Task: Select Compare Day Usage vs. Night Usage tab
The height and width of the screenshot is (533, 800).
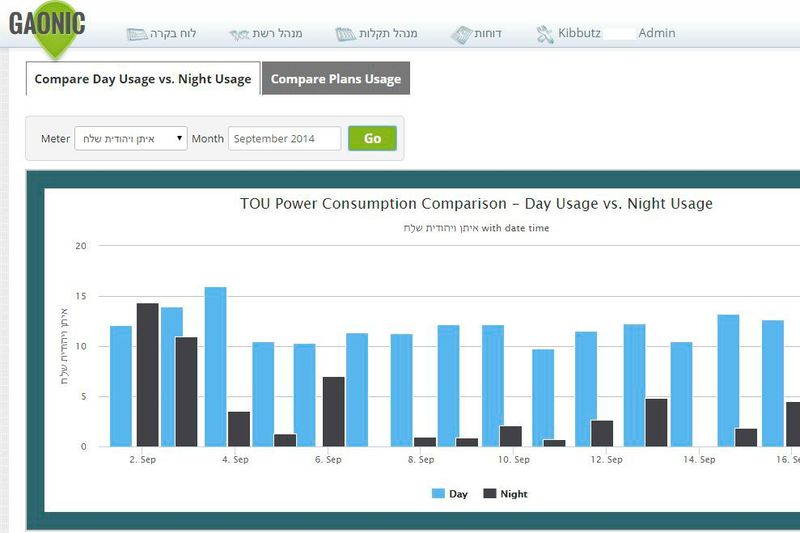Action: click(x=143, y=79)
